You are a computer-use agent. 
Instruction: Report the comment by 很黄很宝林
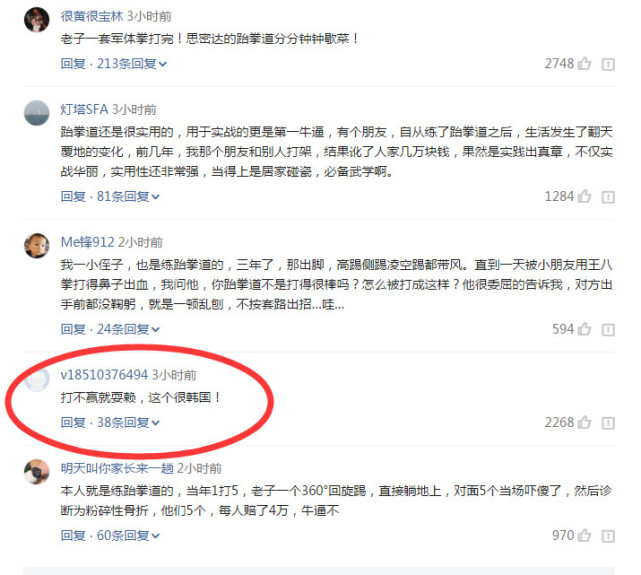608,64
